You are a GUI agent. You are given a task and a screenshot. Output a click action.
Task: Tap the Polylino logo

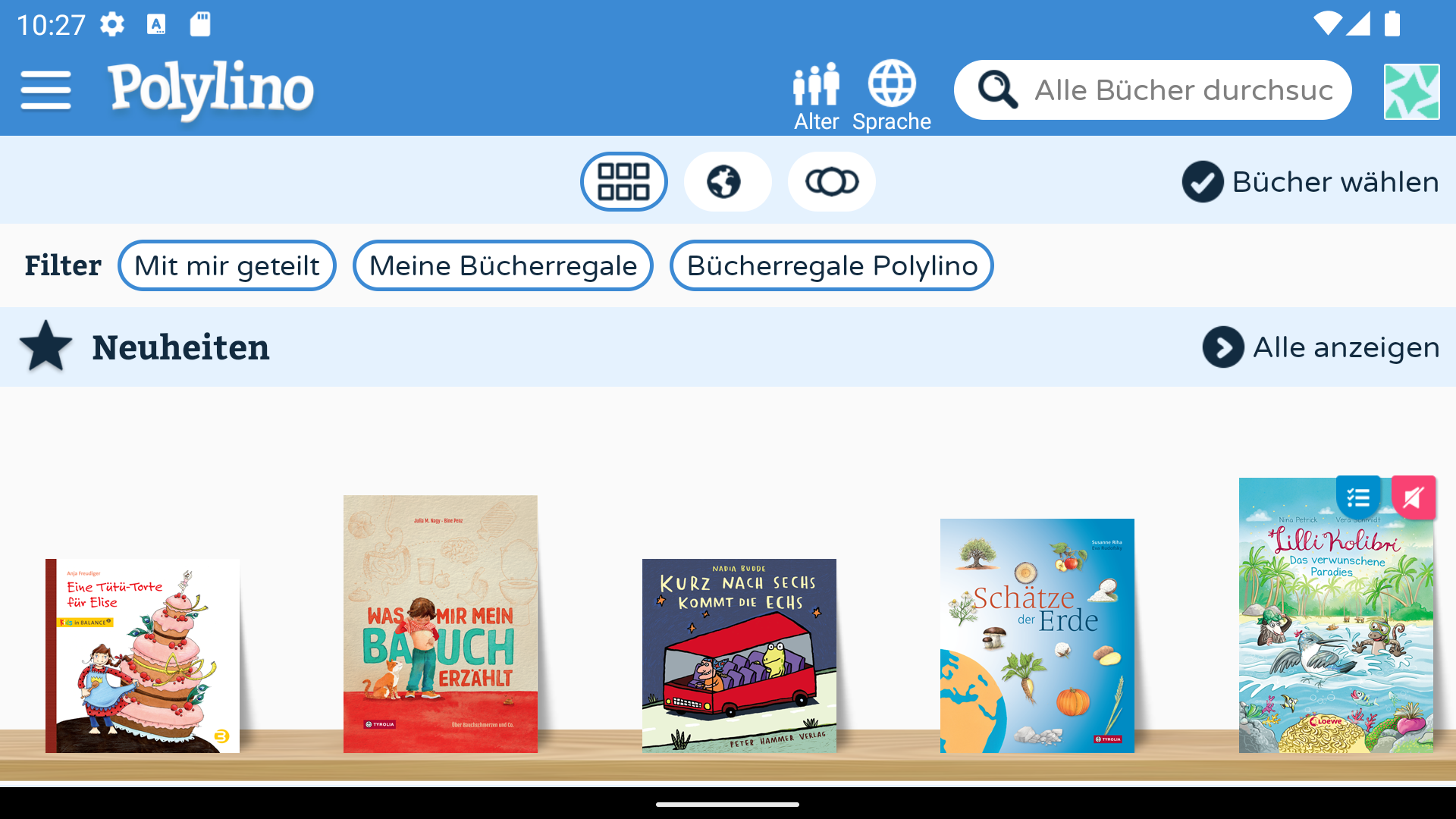coord(210,90)
